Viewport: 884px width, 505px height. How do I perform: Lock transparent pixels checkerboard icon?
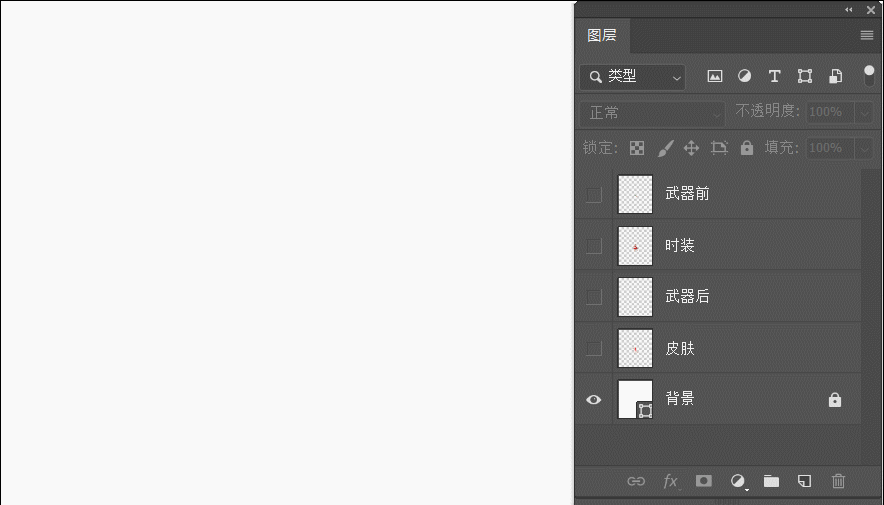tap(637, 148)
